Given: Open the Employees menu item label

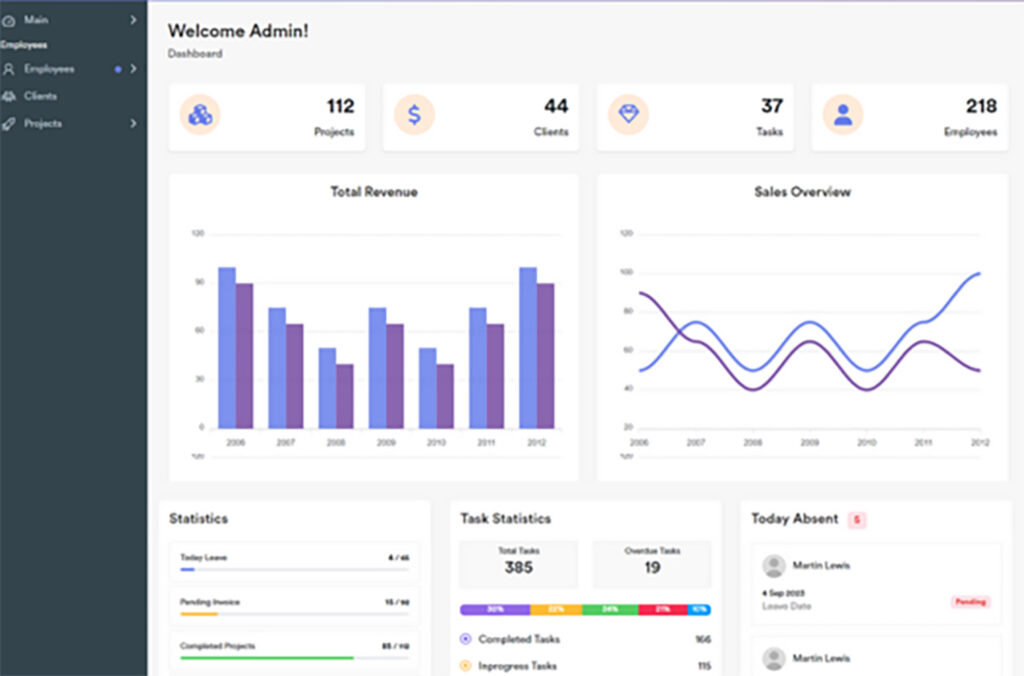Looking at the screenshot, I should 49,69.
